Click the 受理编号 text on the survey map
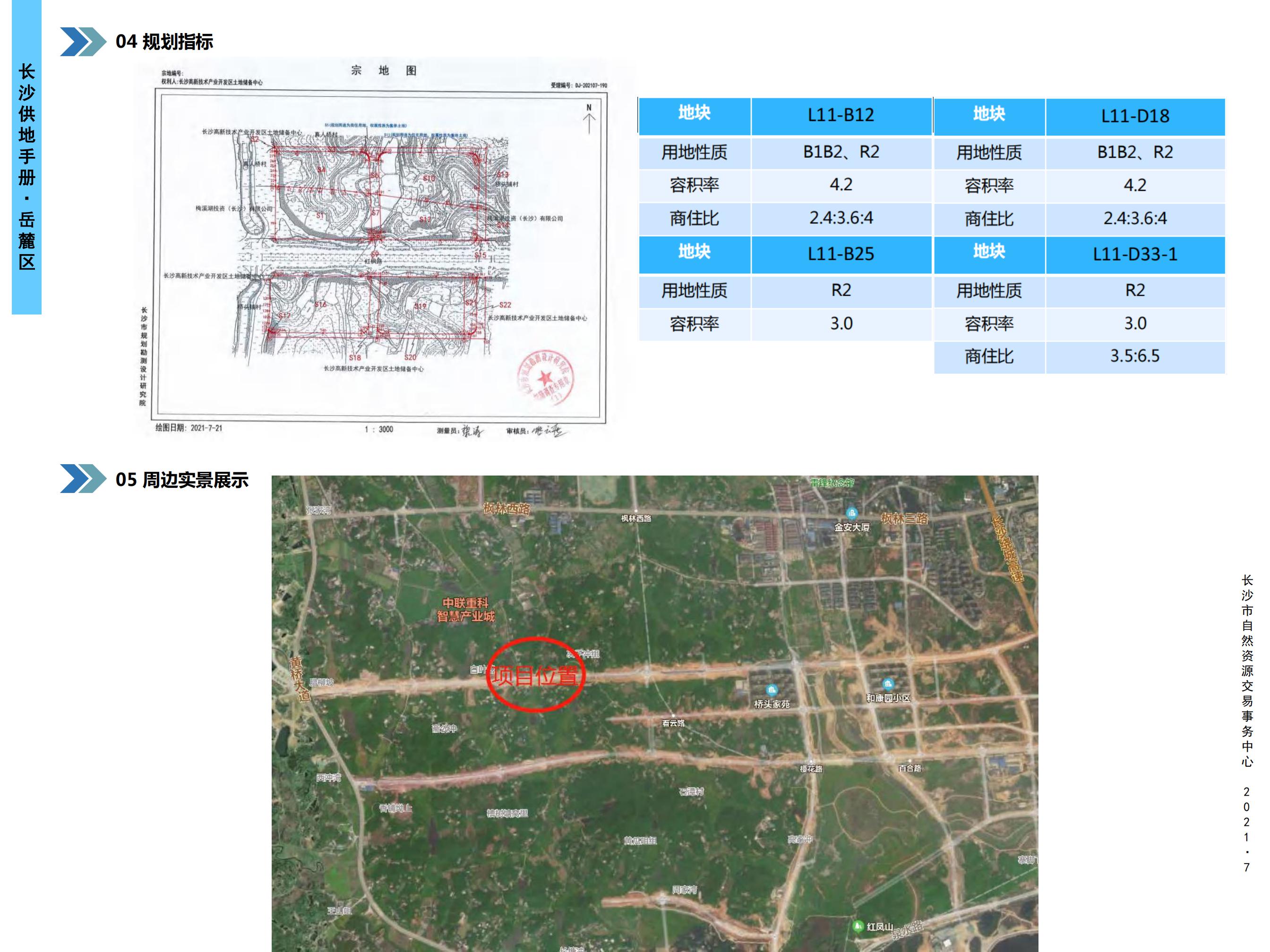 (579, 85)
